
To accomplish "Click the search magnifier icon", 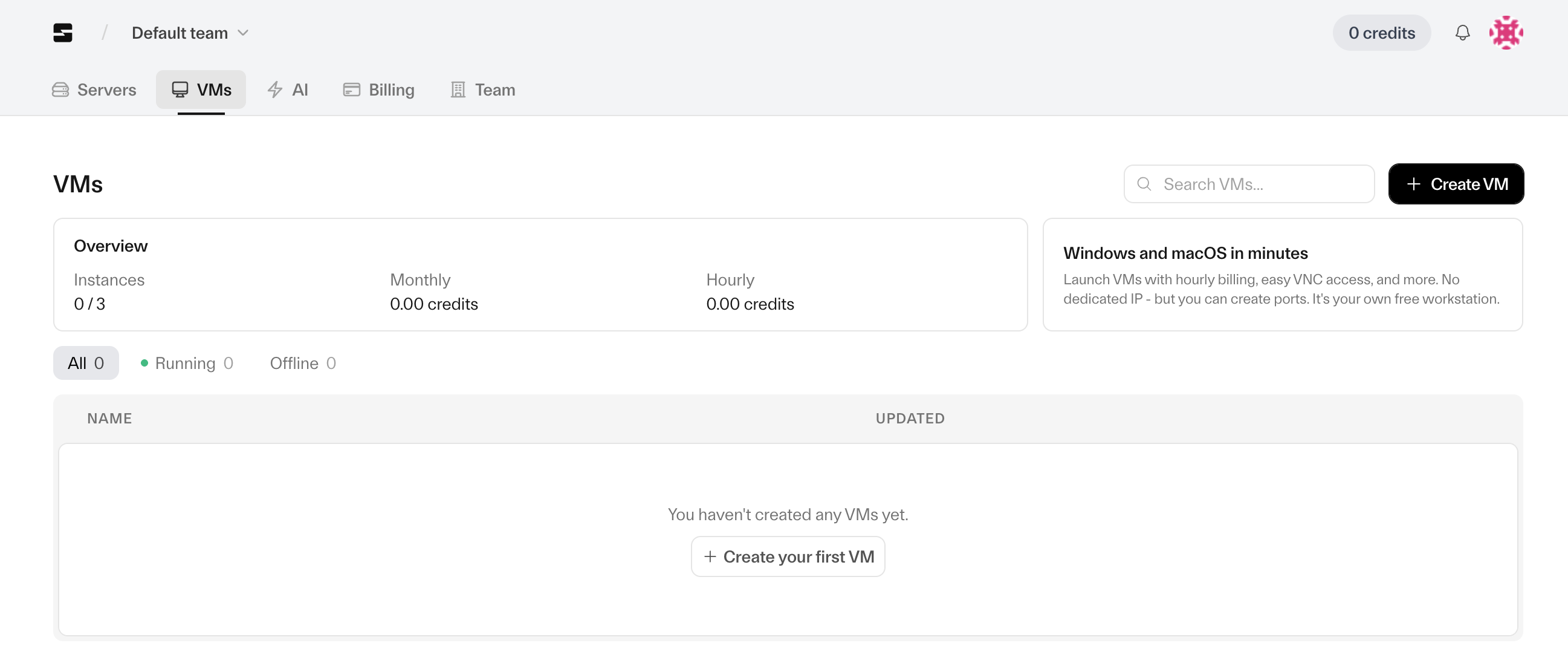I will click(1144, 184).
